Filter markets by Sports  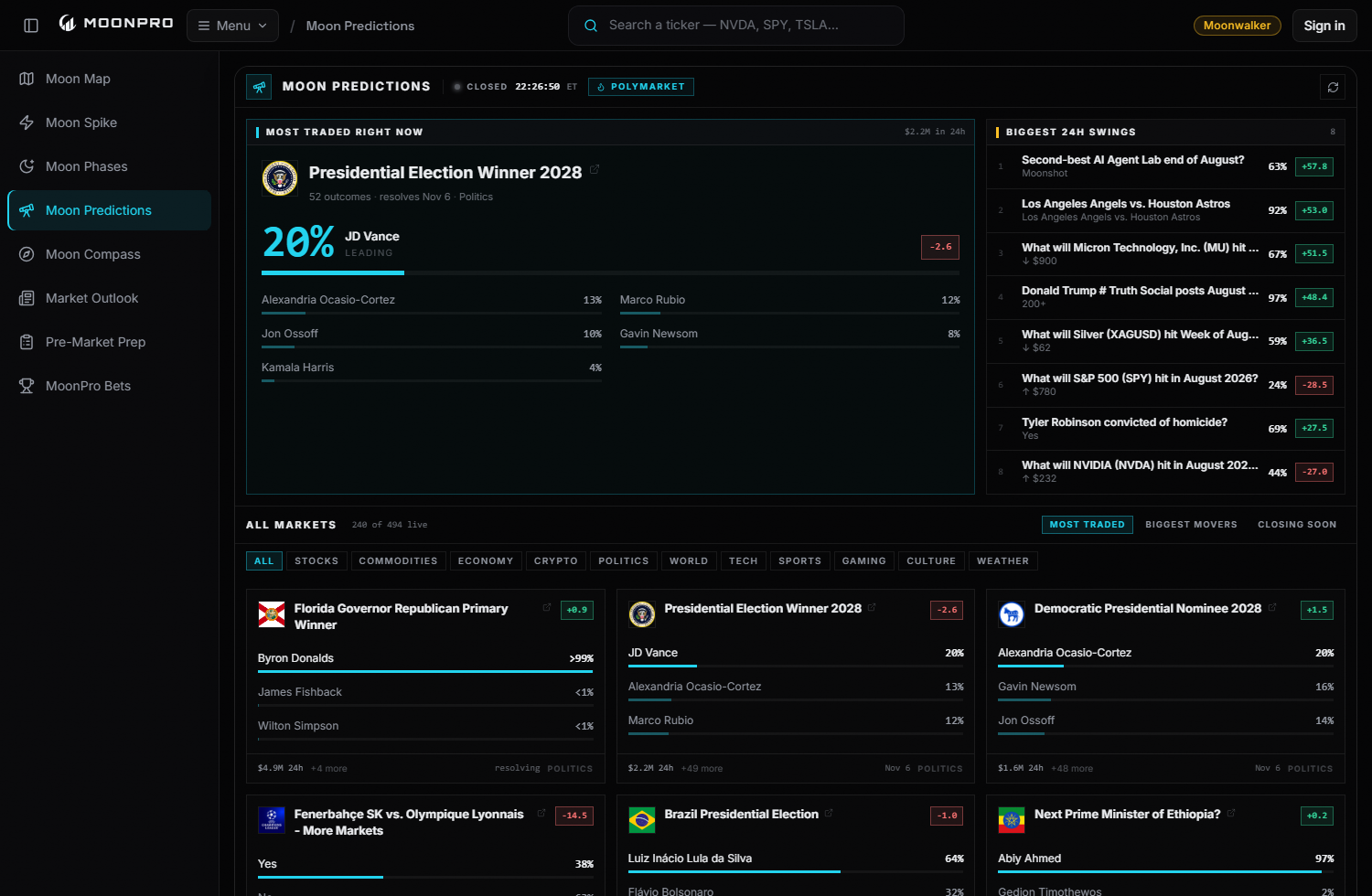[800, 561]
